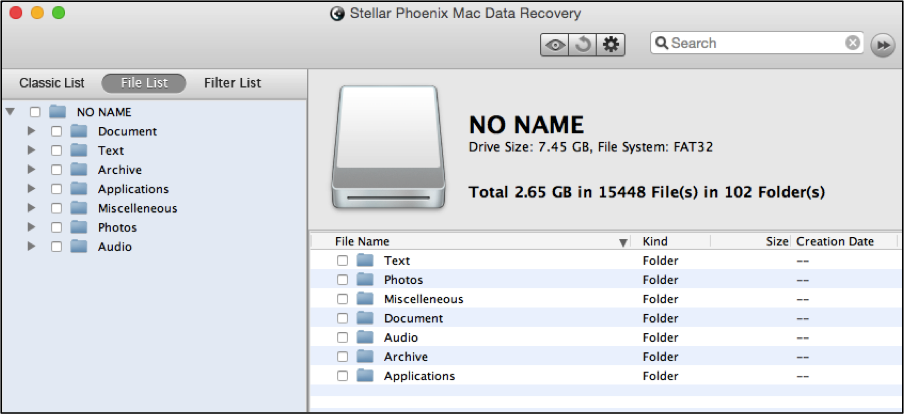Check the Photos checkbox in the tree
Viewport: 904px width, 414px height.
56,227
